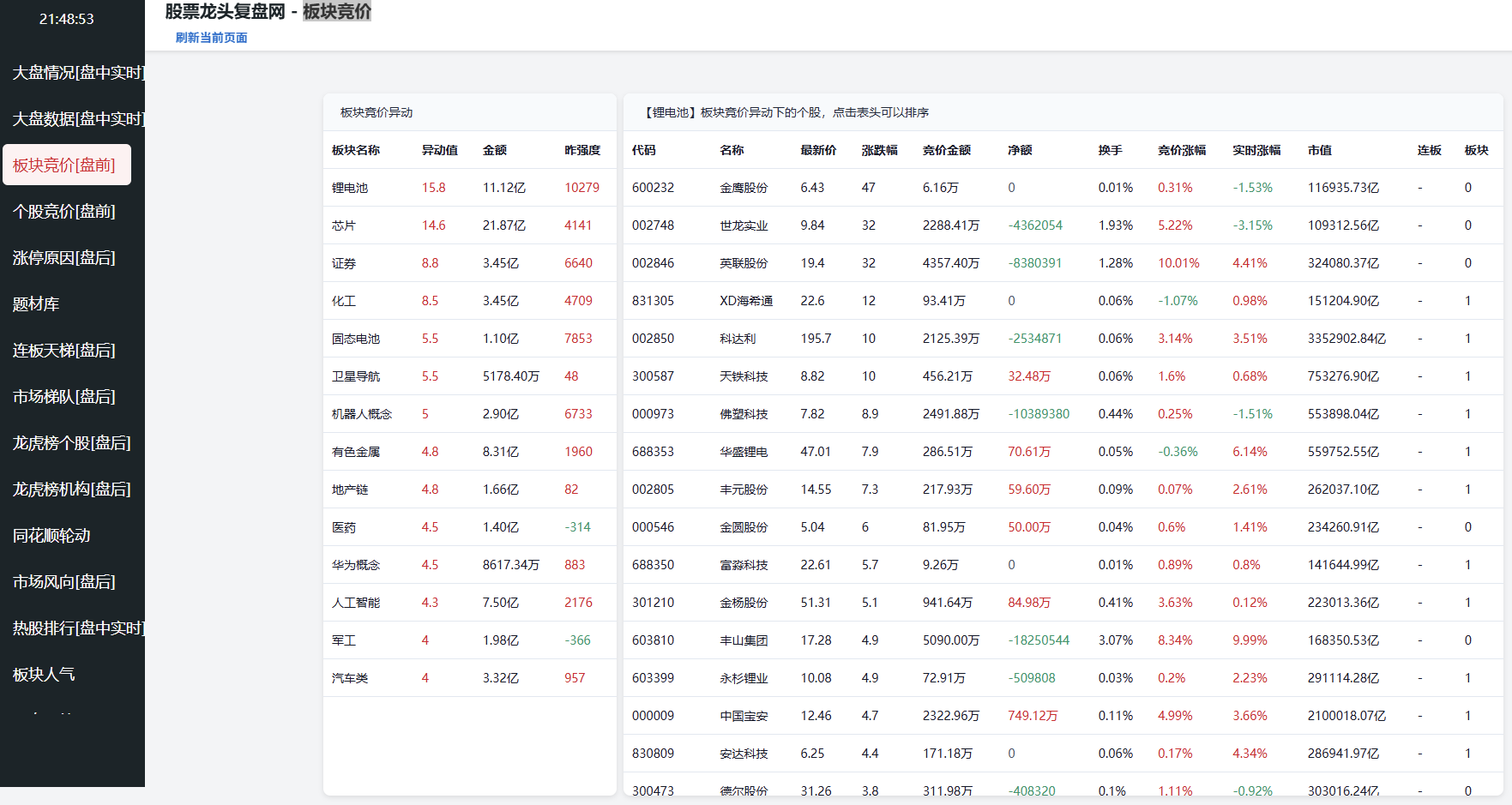The image size is (1512, 805).
Task: Open 同花顺轮动 in the sidebar
Action: click(51, 536)
